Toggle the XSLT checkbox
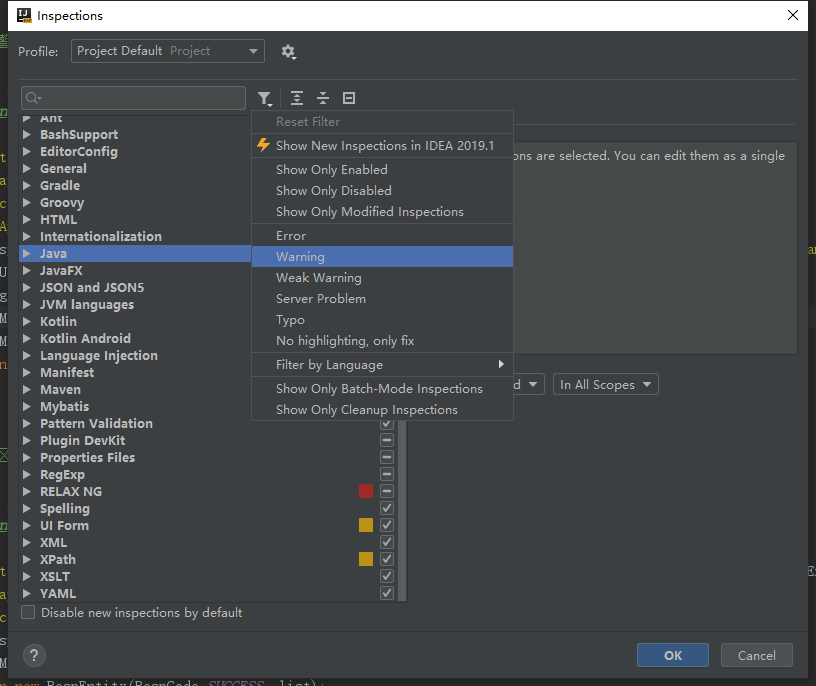 click(x=387, y=576)
